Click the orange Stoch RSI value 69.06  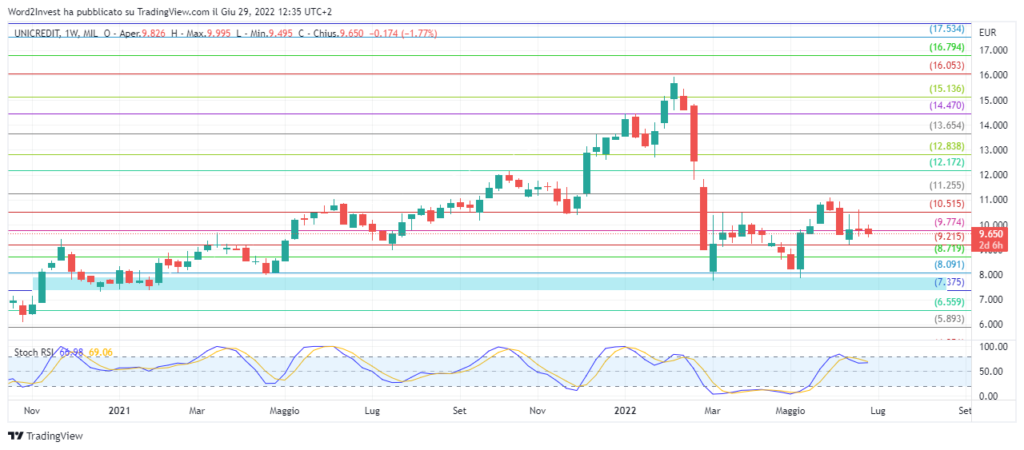101,352
